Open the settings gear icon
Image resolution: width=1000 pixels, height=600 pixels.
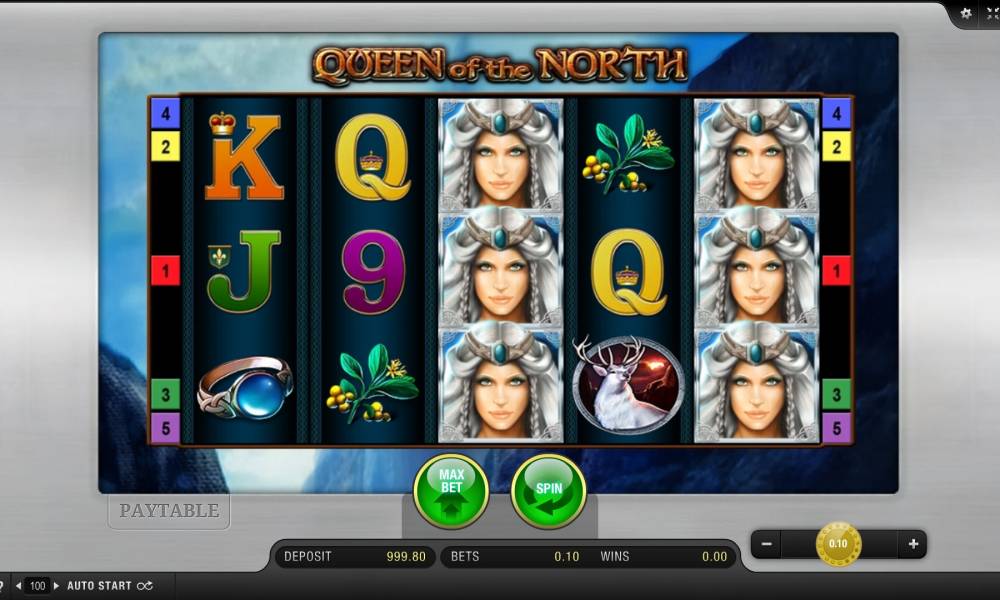point(966,13)
